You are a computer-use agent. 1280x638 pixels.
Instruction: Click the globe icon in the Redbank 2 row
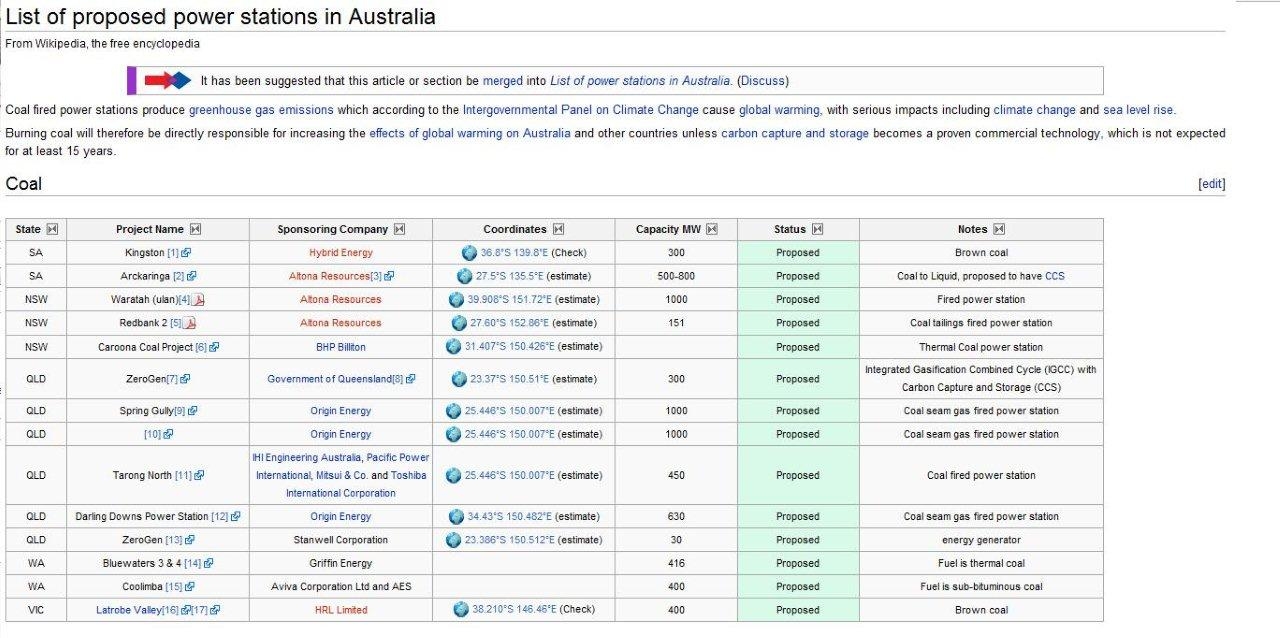pyautogui.click(x=460, y=323)
